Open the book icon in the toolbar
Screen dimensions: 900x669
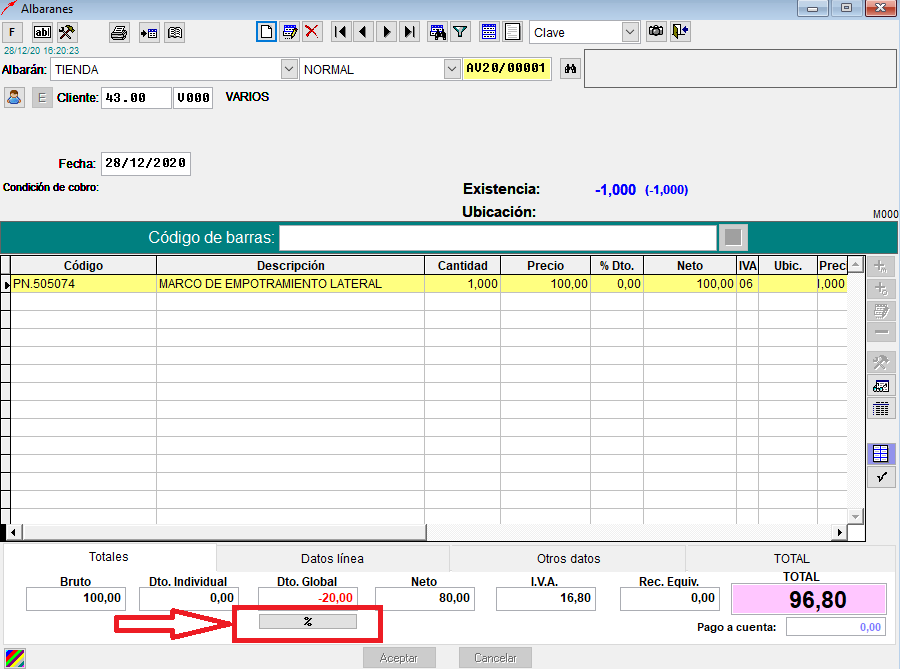pos(175,33)
